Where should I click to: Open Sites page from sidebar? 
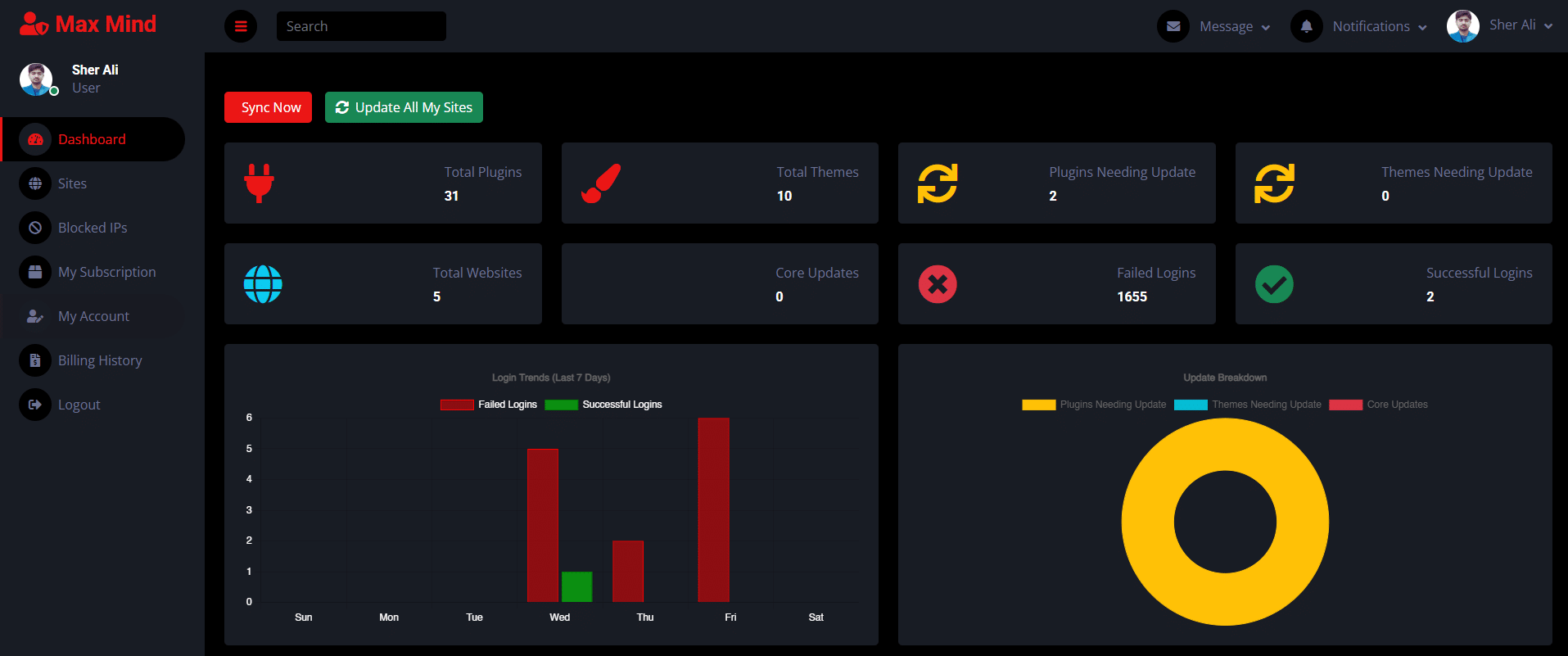[93, 183]
